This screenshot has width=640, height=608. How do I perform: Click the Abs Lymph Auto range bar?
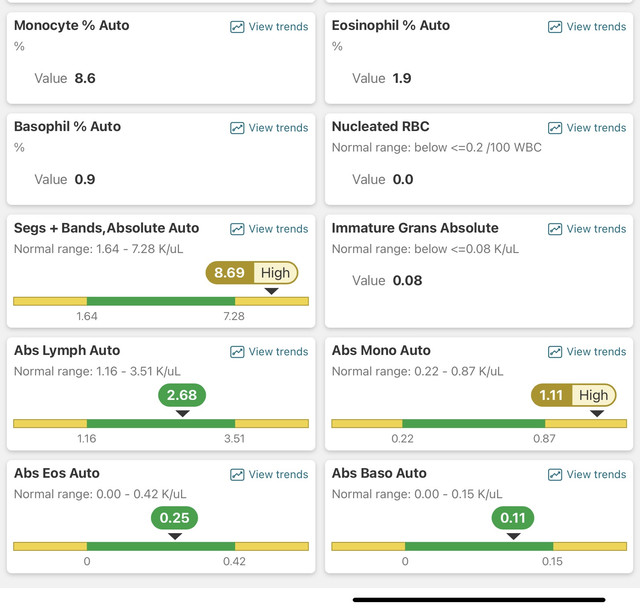click(161, 424)
